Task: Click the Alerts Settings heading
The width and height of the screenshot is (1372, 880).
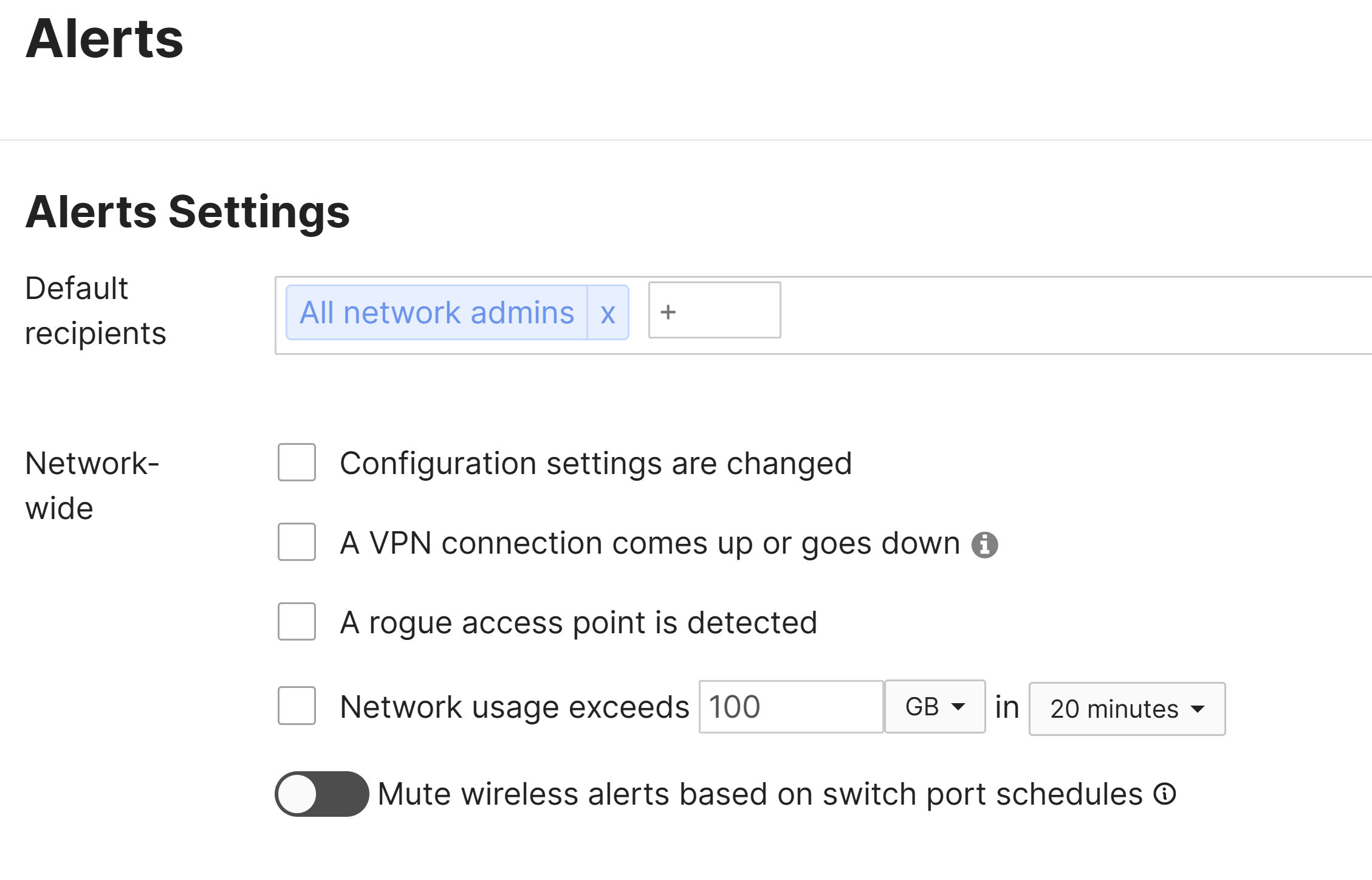Action: click(188, 212)
